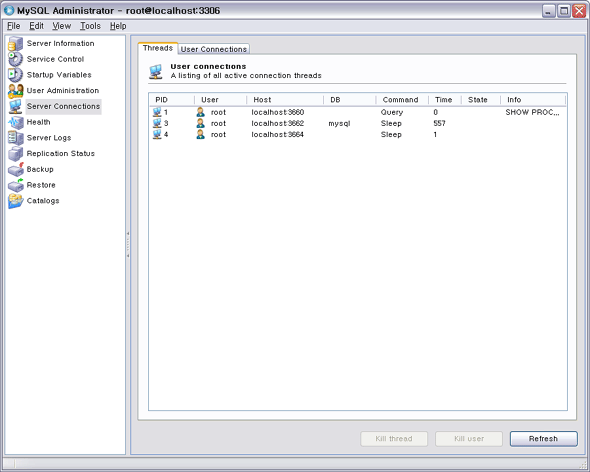Image resolution: width=590 pixels, height=472 pixels.
Task: Click the Server Logs icon
Action: coord(15,138)
